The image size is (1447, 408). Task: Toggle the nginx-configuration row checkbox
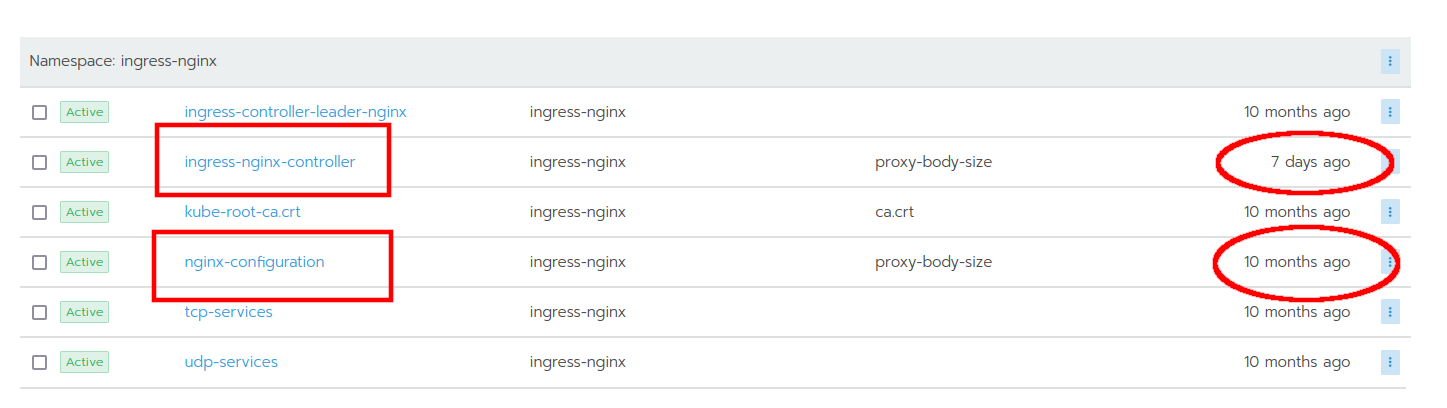coord(39,262)
